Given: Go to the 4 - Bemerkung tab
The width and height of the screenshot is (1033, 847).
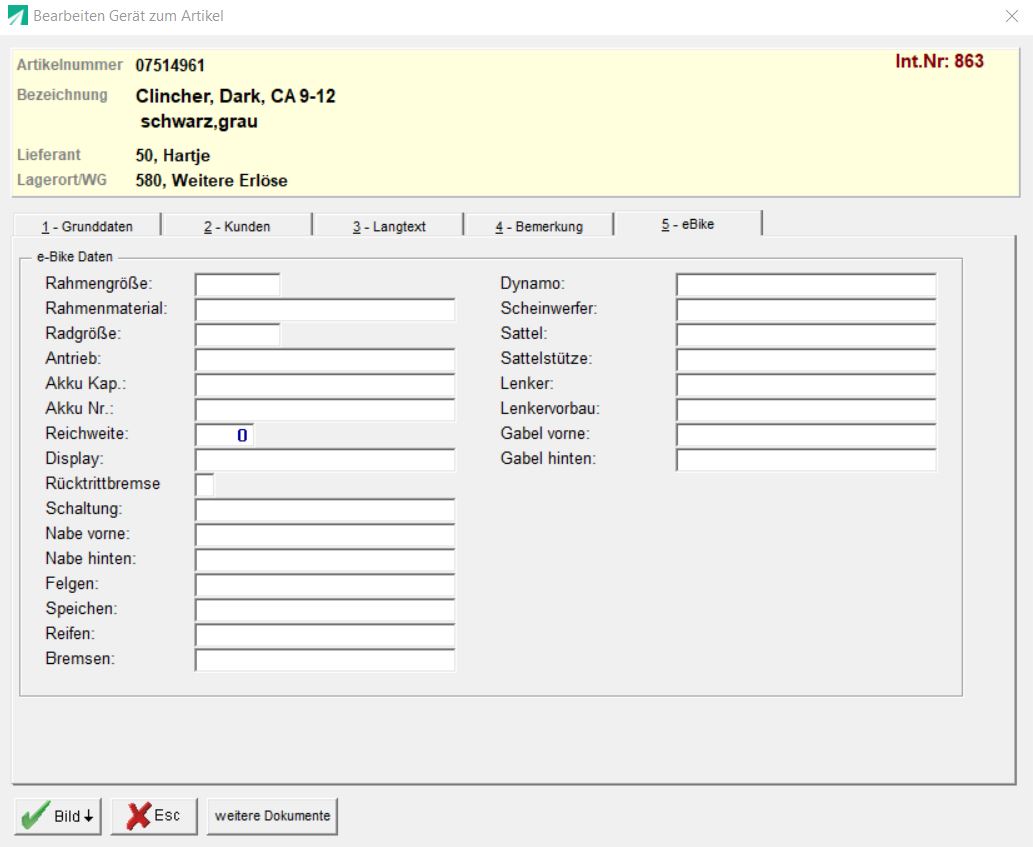Looking at the screenshot, I should 539,226.
